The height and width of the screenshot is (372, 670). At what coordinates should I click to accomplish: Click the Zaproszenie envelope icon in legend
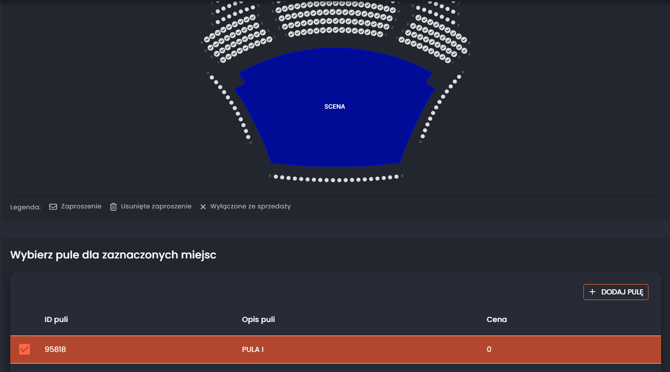(x=53, y=207)
